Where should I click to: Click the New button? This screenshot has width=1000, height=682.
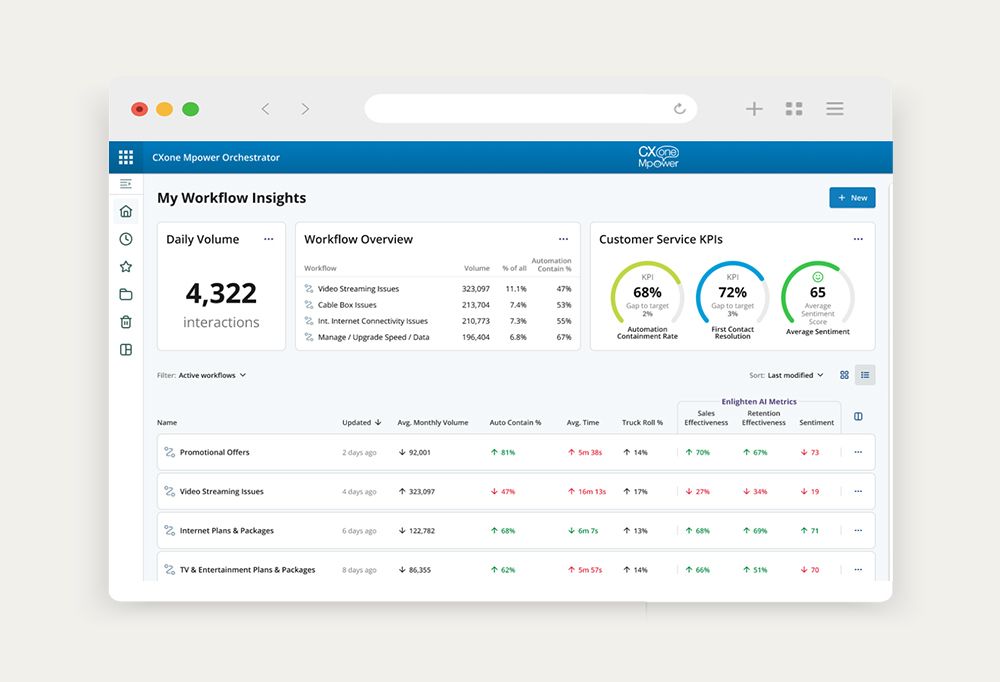(x=852, y=198)
